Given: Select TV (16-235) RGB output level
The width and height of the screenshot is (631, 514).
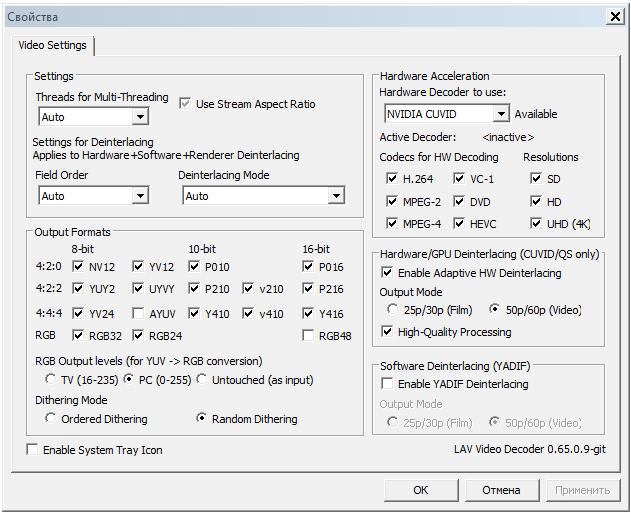Looking at the screenshot, I should [x=51, y=380].
